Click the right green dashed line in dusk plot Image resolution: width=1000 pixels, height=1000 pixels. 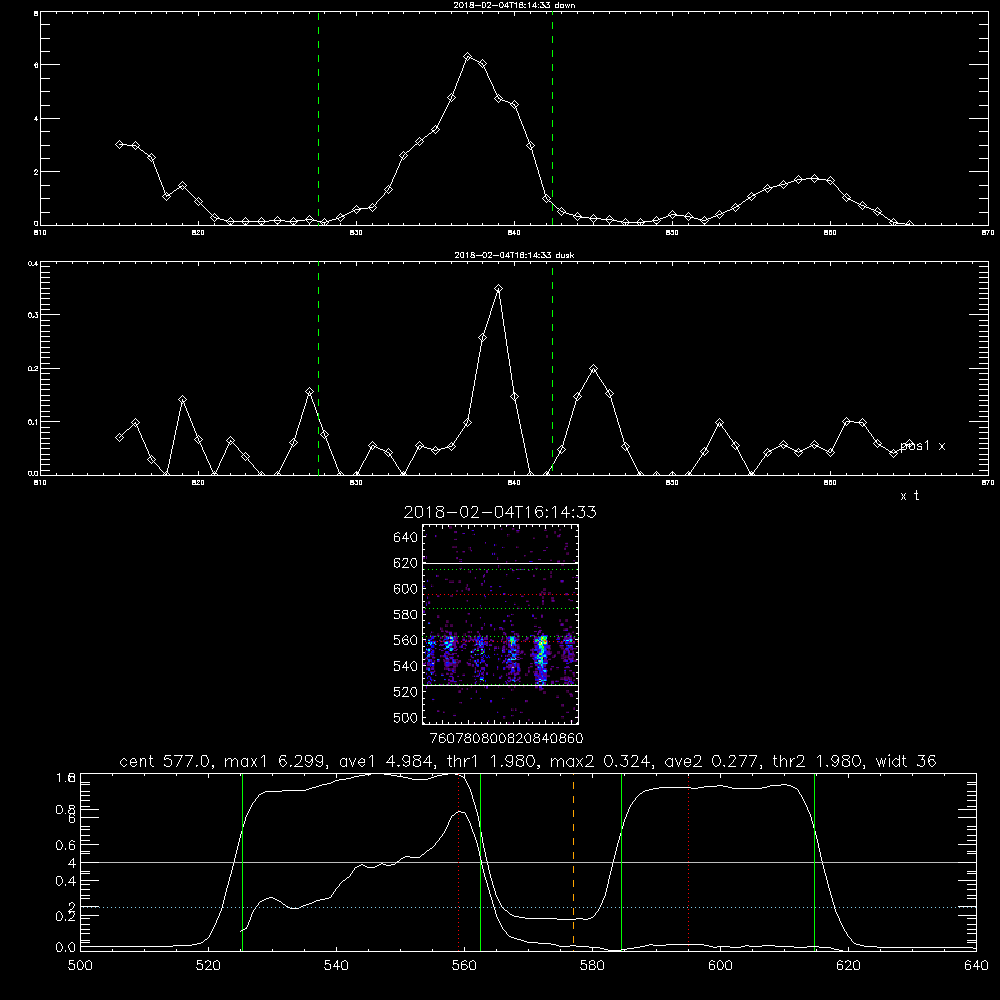tap(552, 368)
